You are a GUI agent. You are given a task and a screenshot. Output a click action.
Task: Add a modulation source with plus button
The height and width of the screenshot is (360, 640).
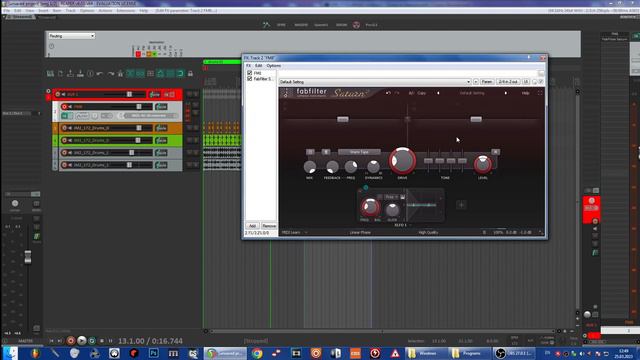(461, 205)
